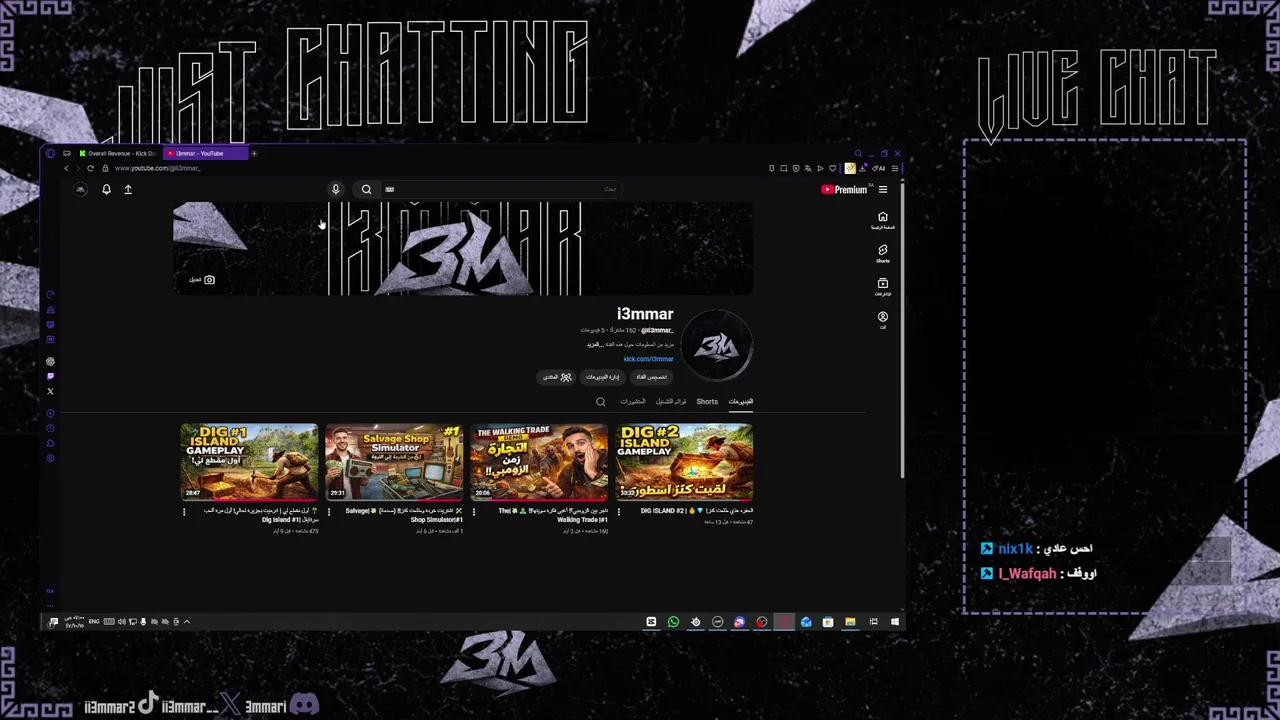Click the tray volume speaker icon
The width and height of the screenshot is (1280, 720).
122,622
